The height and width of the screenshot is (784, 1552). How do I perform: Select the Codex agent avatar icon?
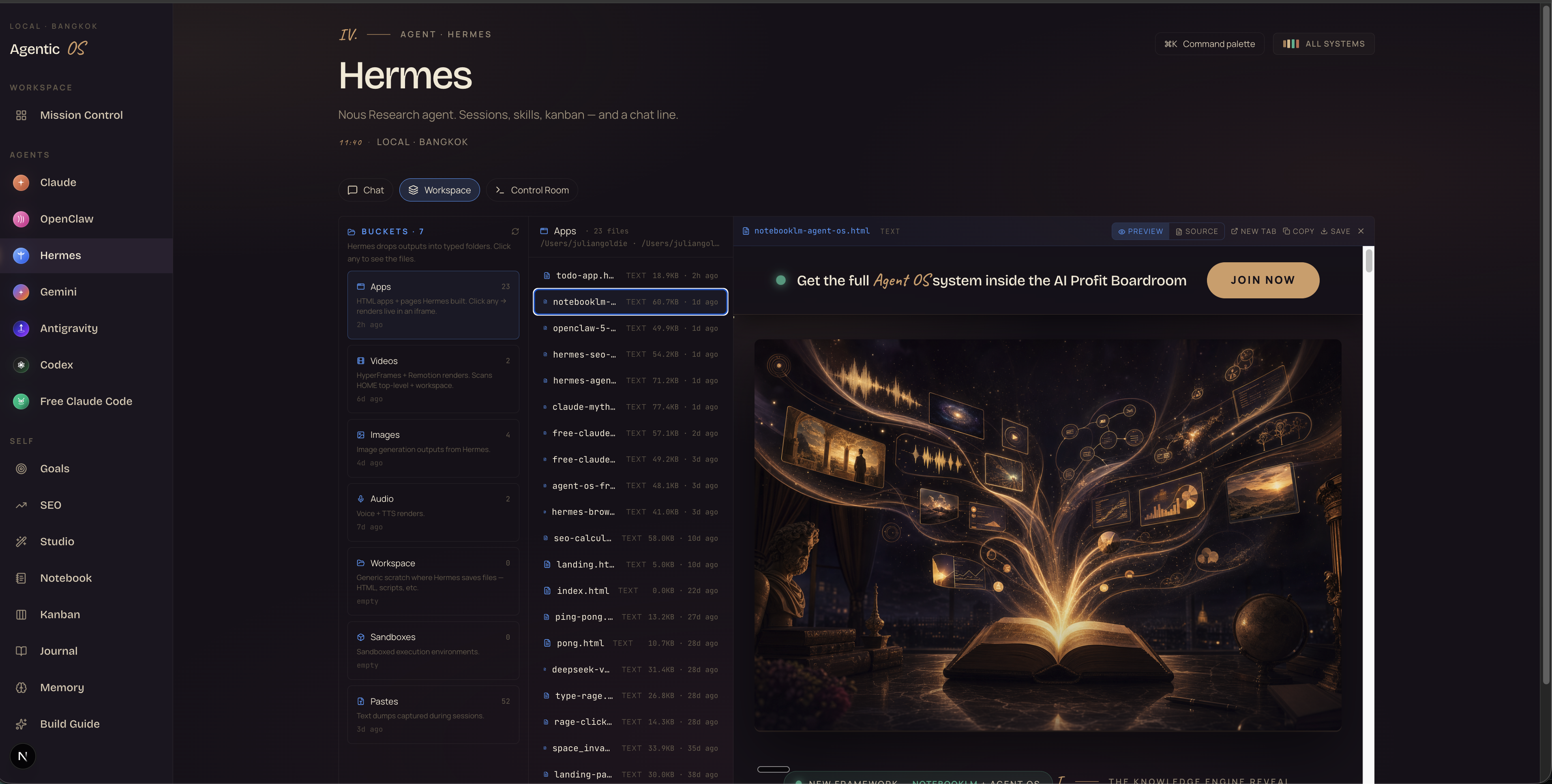coord(21,364)
